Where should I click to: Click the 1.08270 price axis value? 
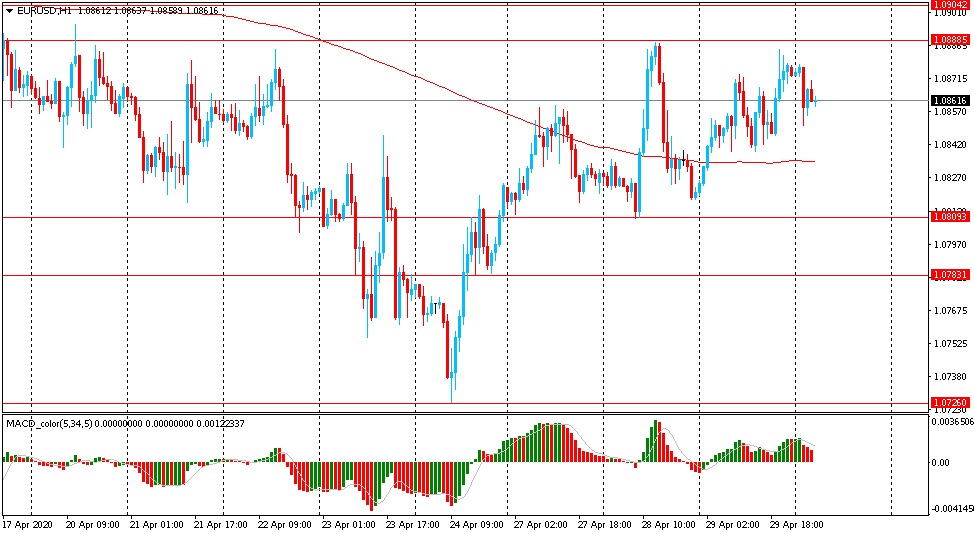(x=950, y=178)
